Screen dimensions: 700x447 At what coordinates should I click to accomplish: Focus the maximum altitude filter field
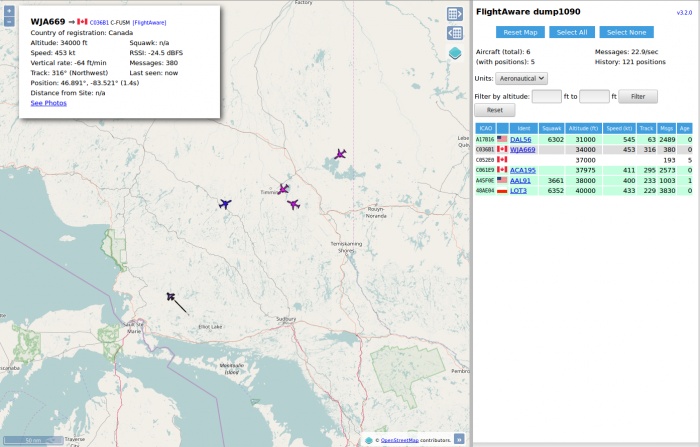click(594, 96)
